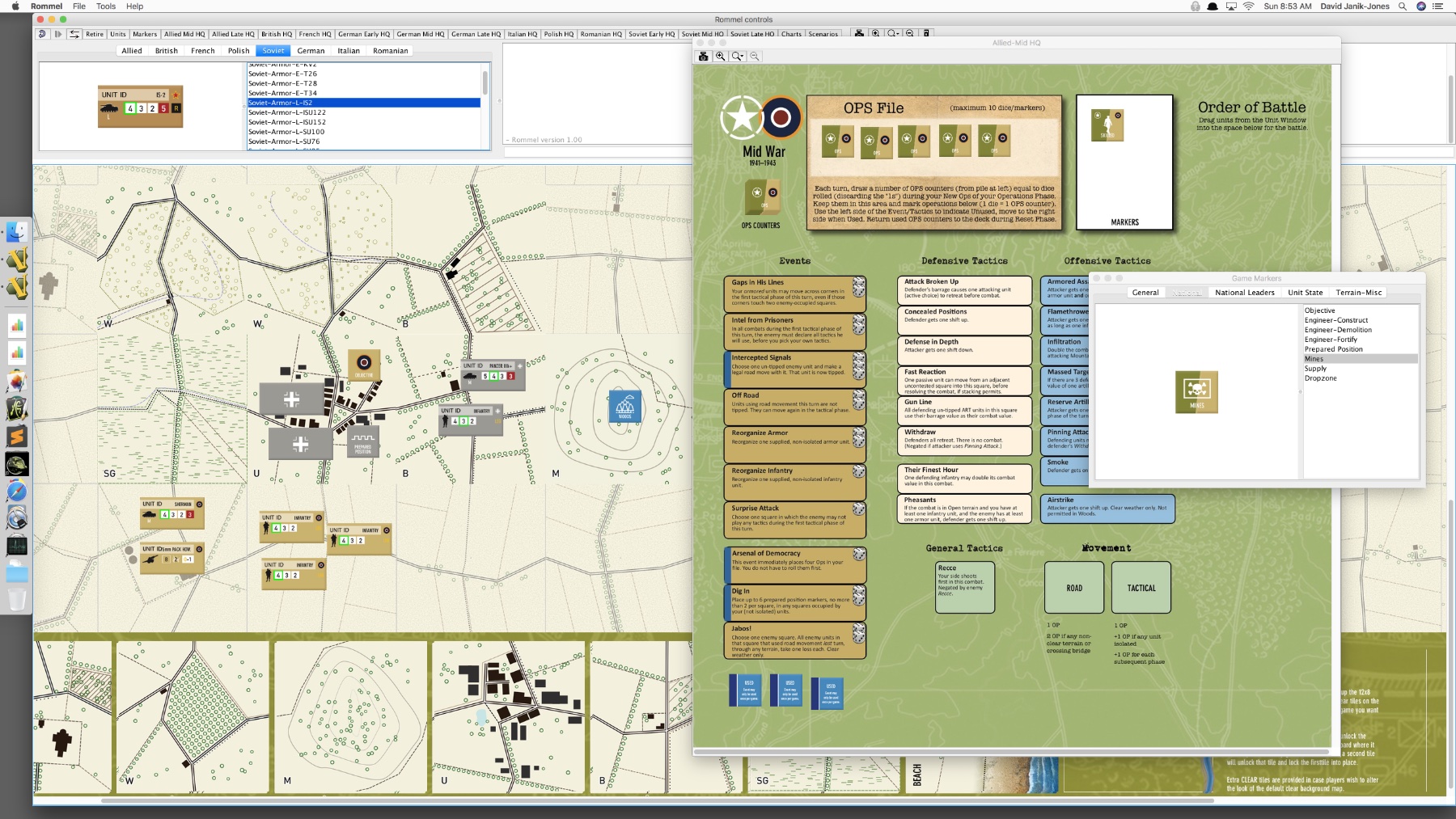Select the Zoom Out magnifier in the HQ window
Screen dimensions: 1456x819
(x=754, y=56)
